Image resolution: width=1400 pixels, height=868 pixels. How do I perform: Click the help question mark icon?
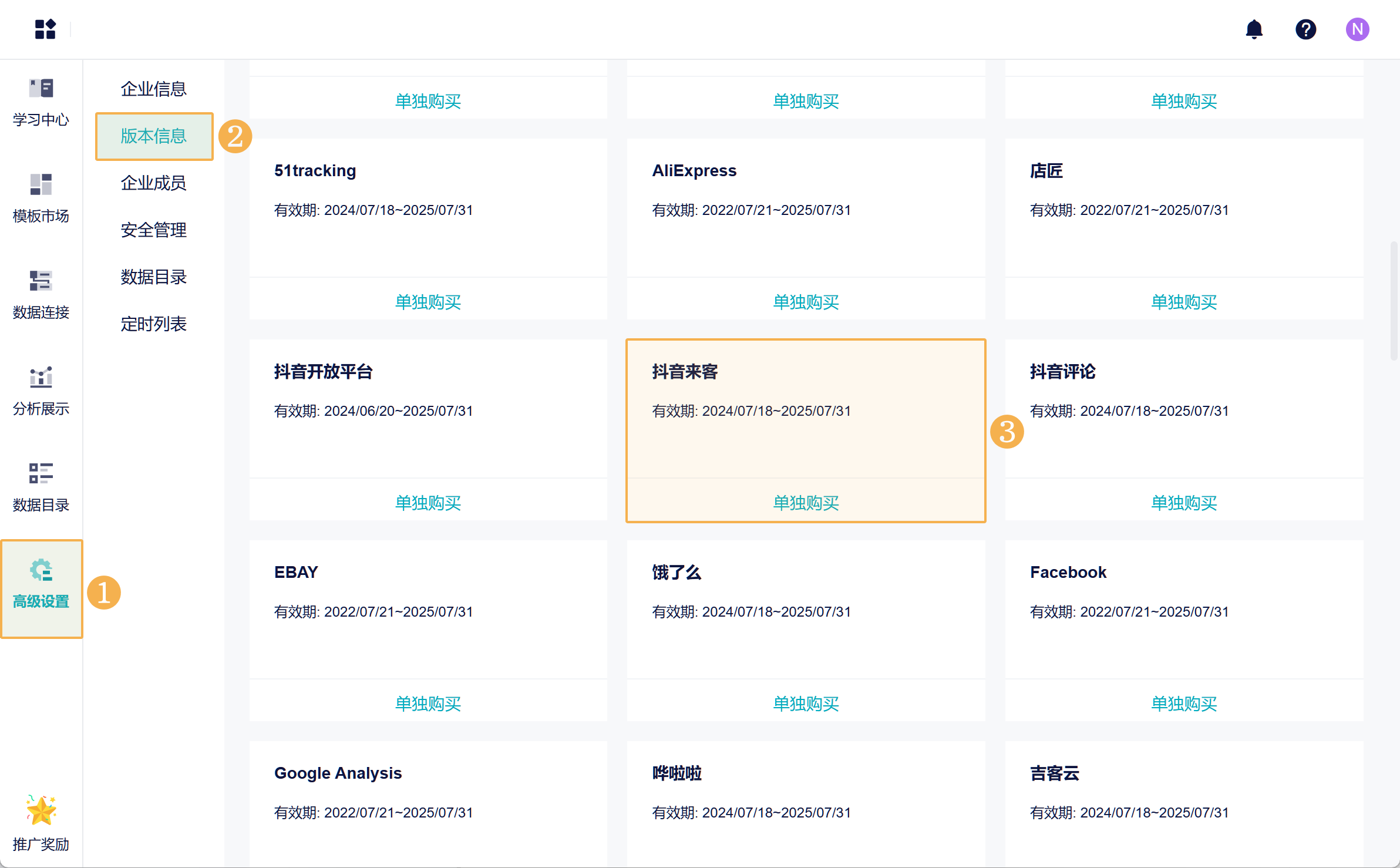coord(1305,29)
